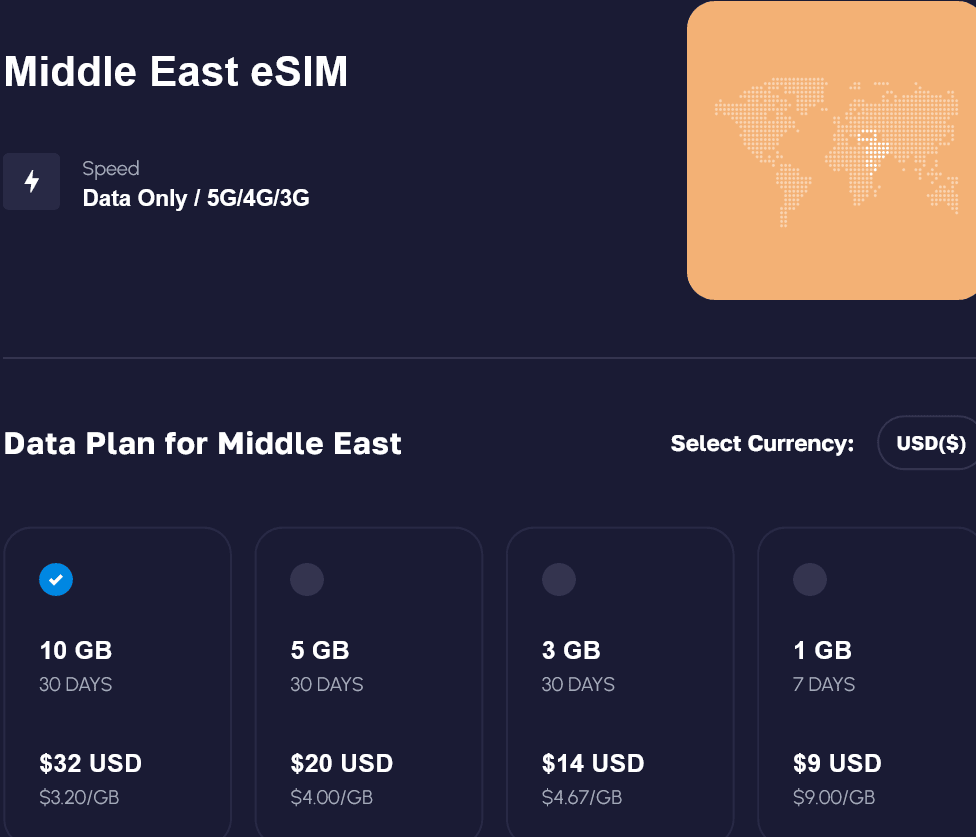
Task: Click the lightning bolt speed icon
Action: pos(32,182)
